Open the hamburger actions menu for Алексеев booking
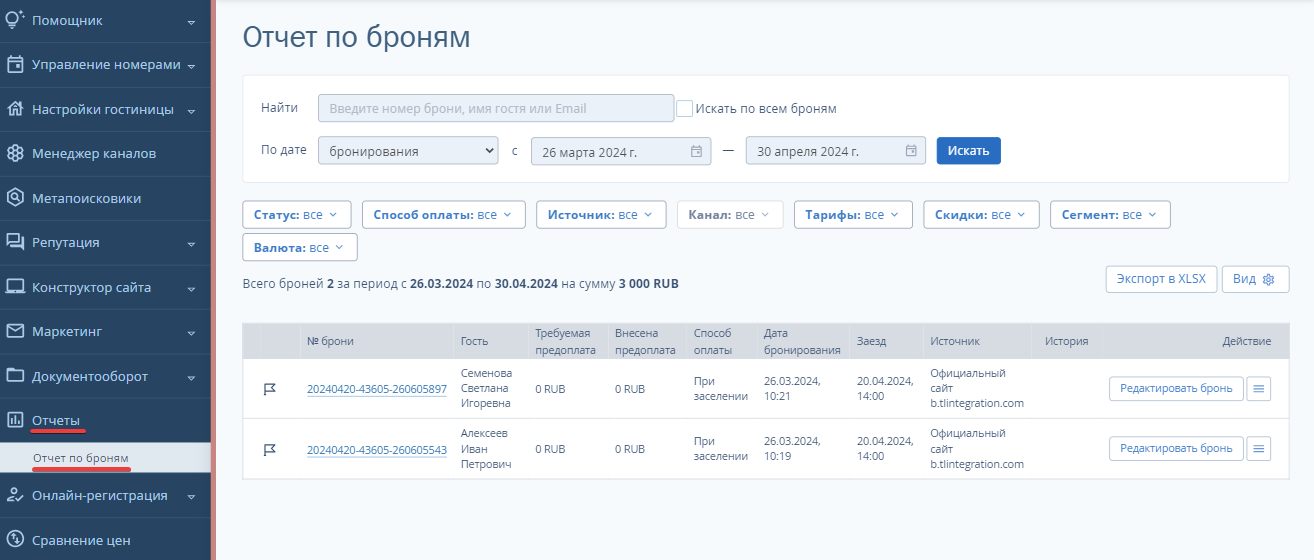The height and width of the screenshot is (560, 1314). (x=1258, y=449)
